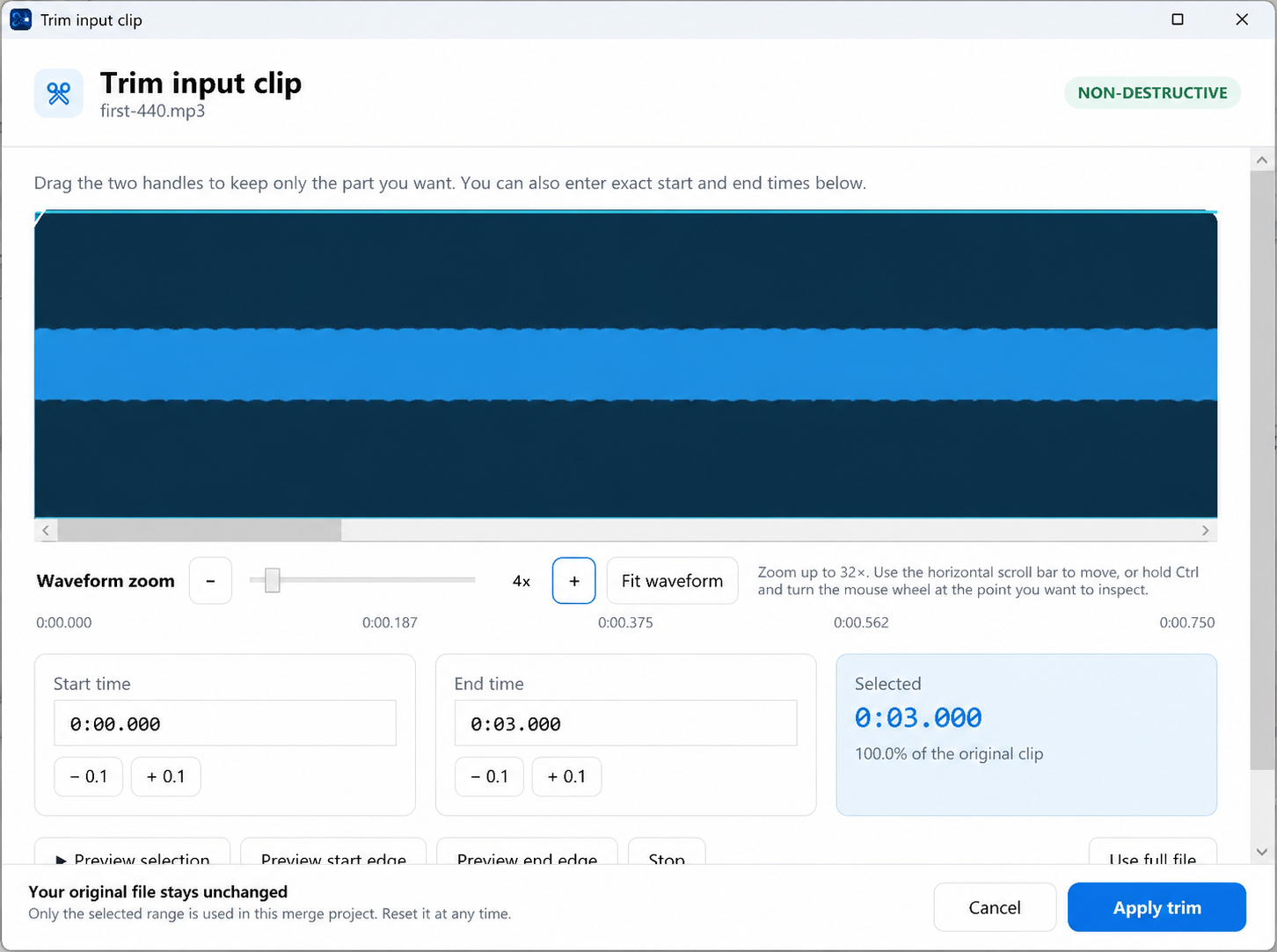Click the End time input field

[x=625, y=723]
